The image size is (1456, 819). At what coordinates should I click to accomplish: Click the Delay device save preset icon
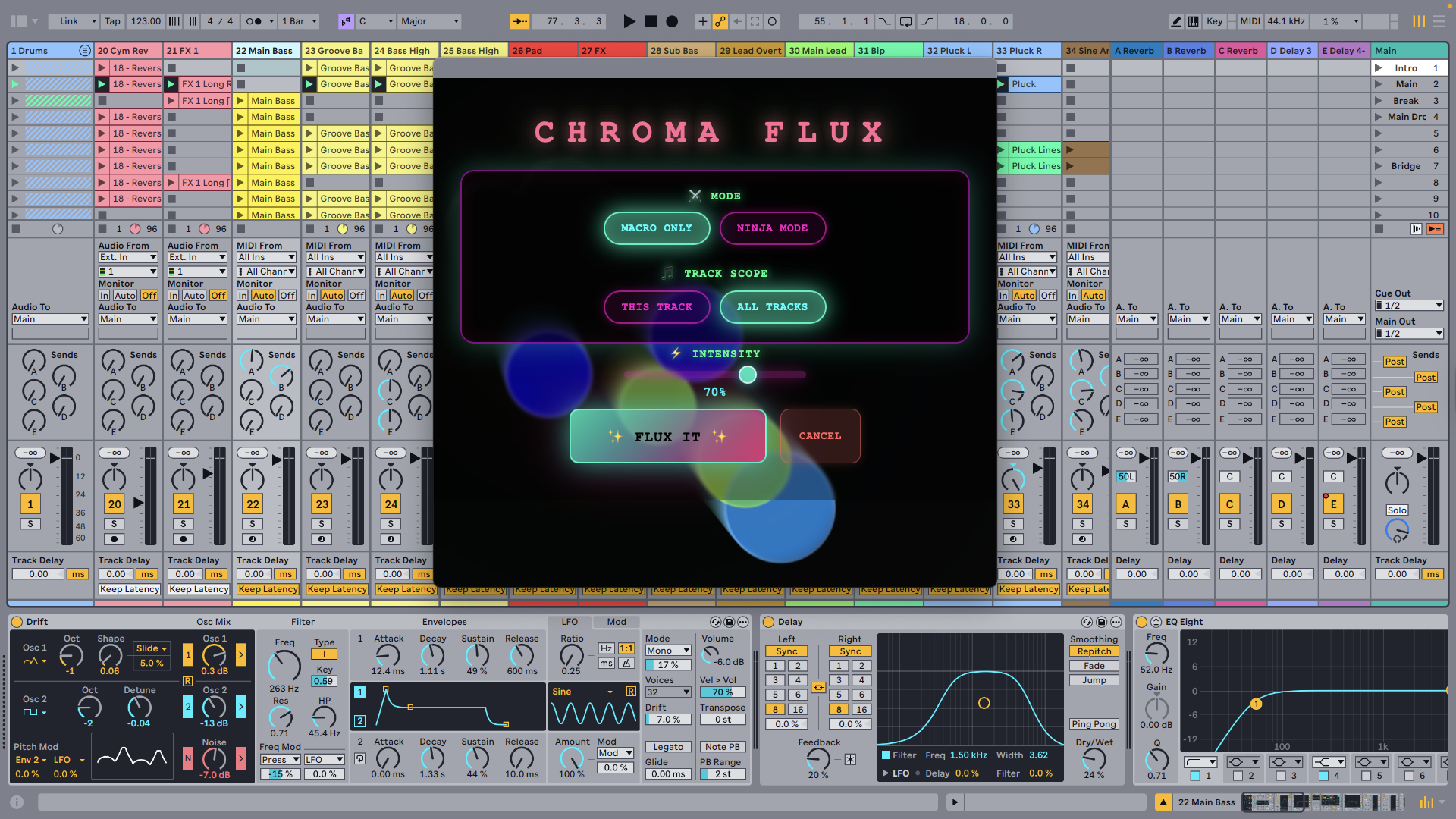tap(1101, 622)
